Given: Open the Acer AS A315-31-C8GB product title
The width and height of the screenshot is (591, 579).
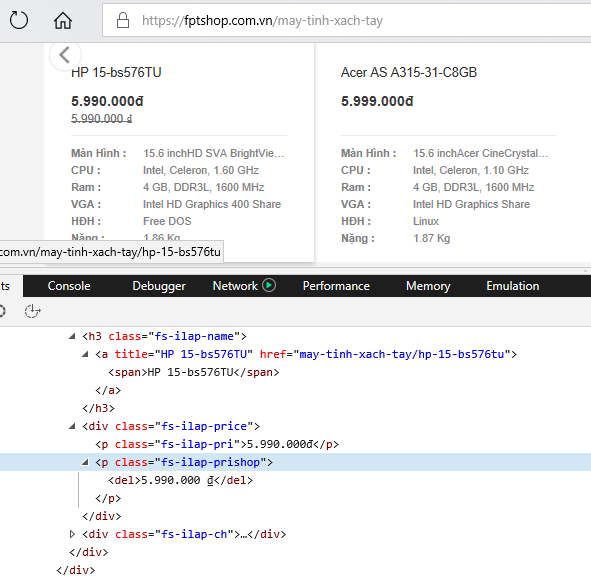Looking at the screenshot, I should click(x=409, y=72).
